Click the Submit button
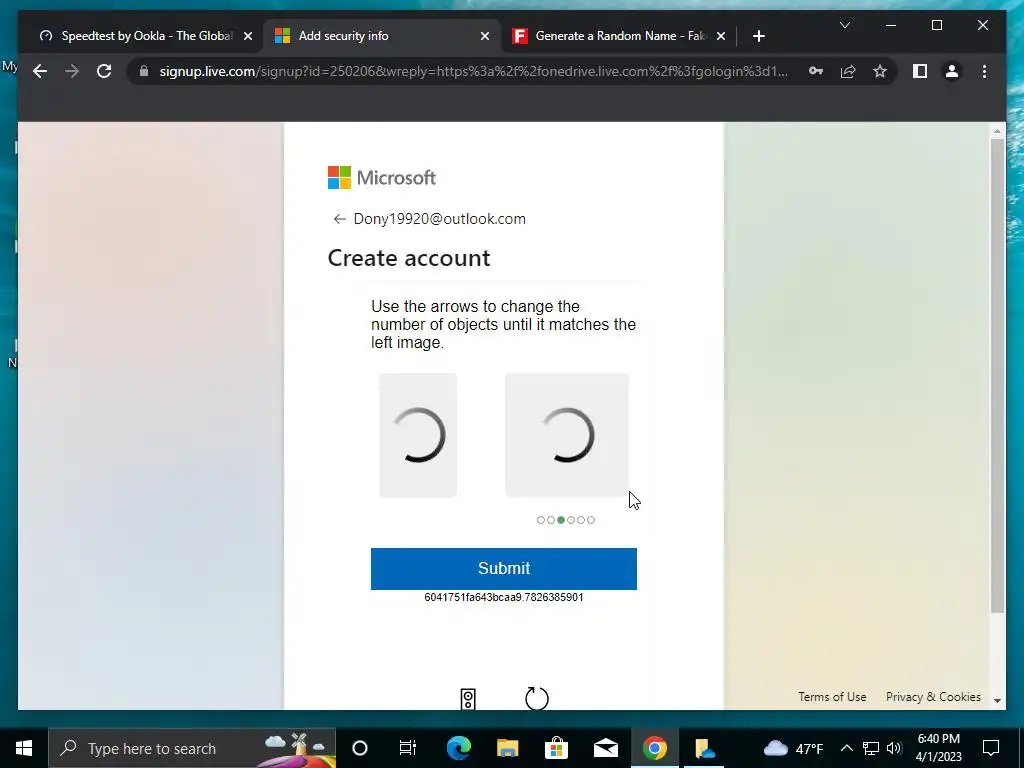 [x=504, y=568]
